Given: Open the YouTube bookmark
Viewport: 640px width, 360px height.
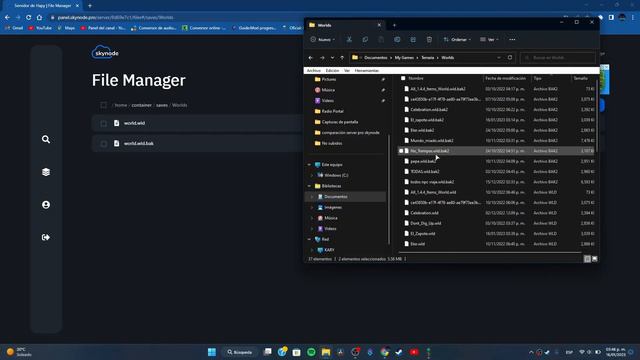Looking at the screenshot, I should [40, 28].
